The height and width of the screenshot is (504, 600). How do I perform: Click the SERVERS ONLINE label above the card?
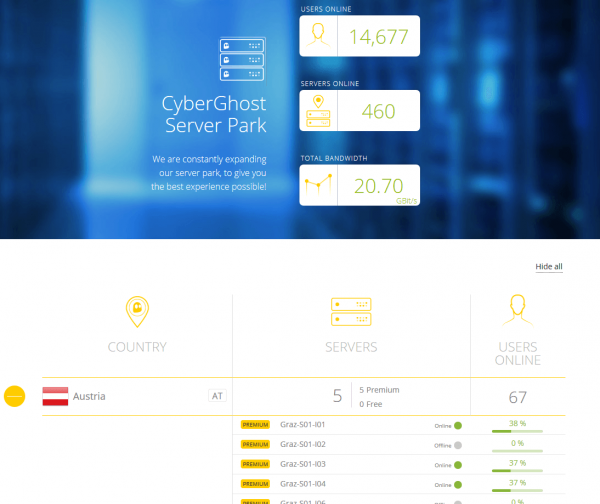coord(329,84)
